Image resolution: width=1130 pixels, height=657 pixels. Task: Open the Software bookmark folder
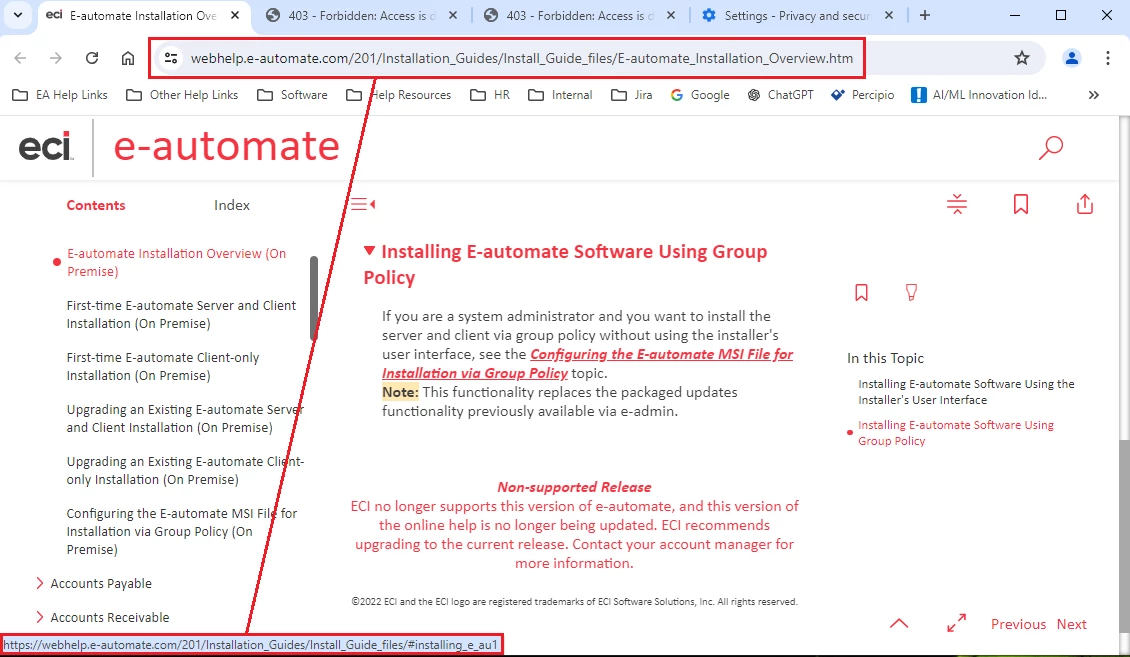click(x=292, y=95)
